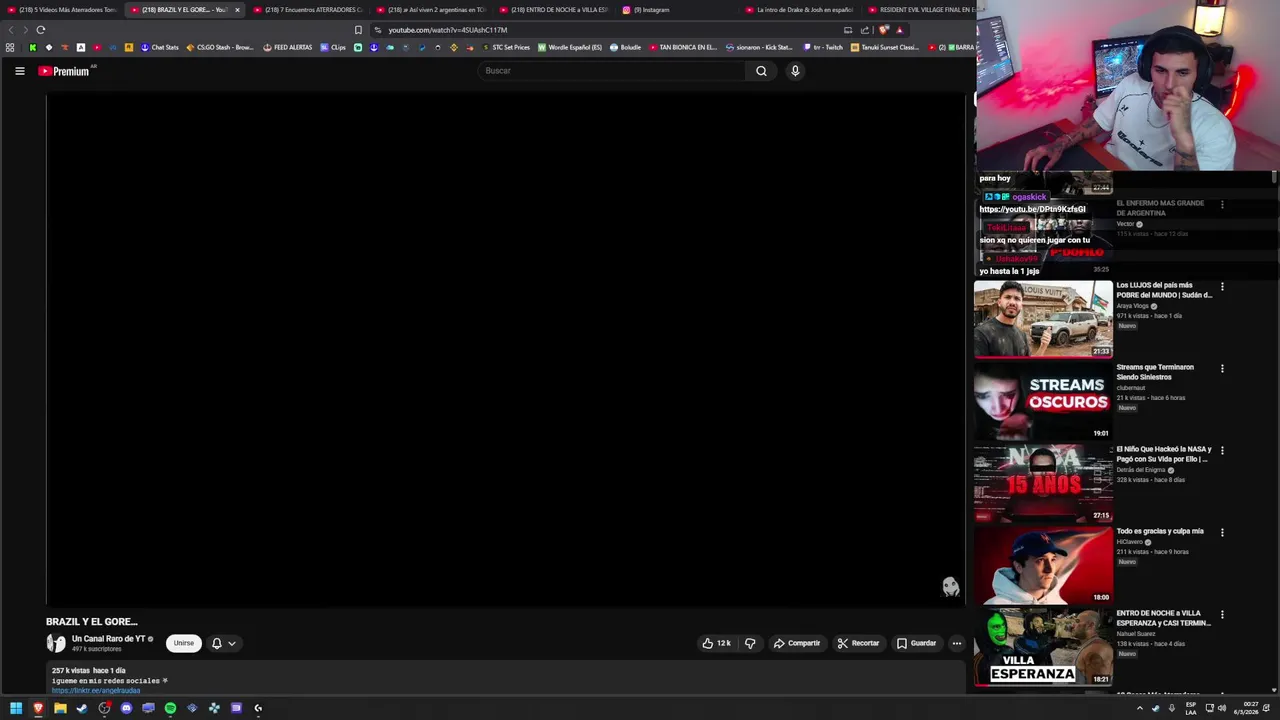The width and height of the screenshot is (1280, 720).
Task: Open options menu for 'Los LUJOS del país' video
Action: (1222, 287)
